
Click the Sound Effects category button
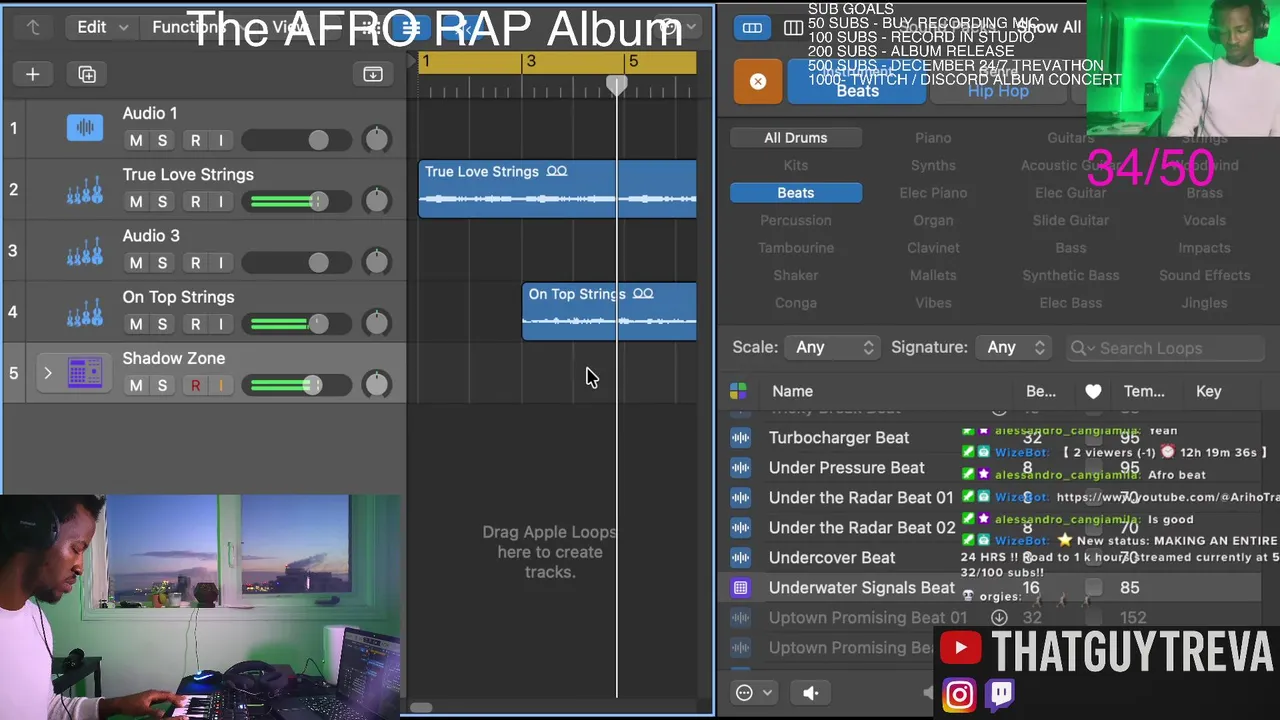pos(1204,275)
